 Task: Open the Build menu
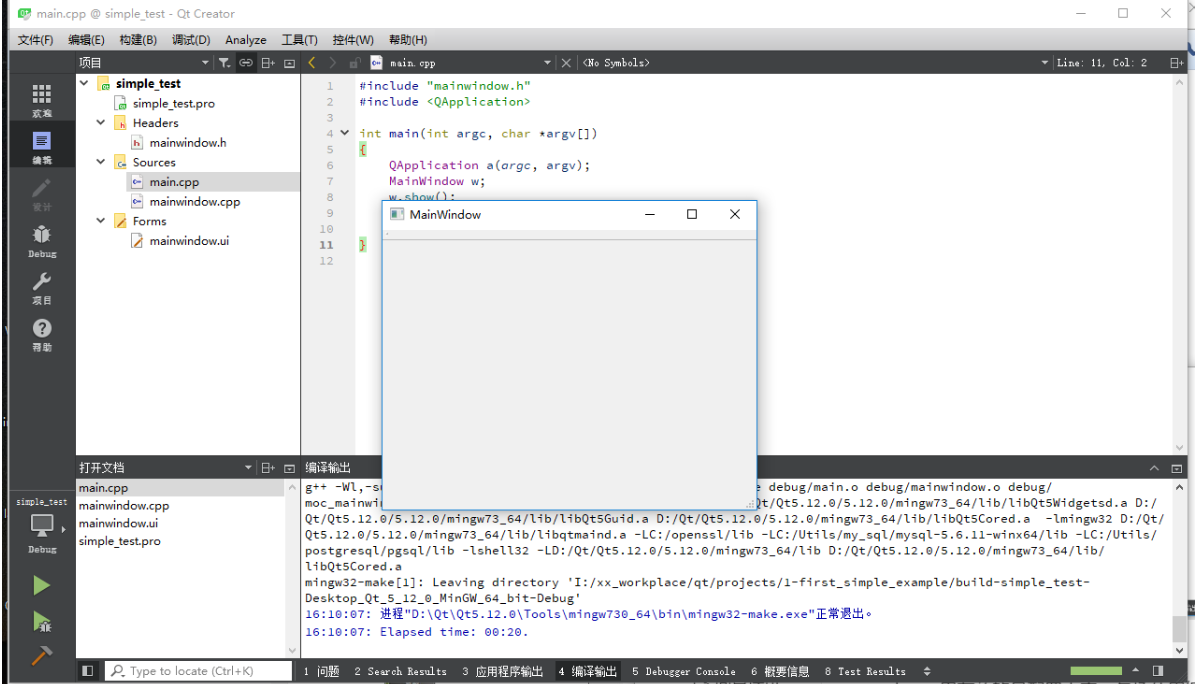138,40
